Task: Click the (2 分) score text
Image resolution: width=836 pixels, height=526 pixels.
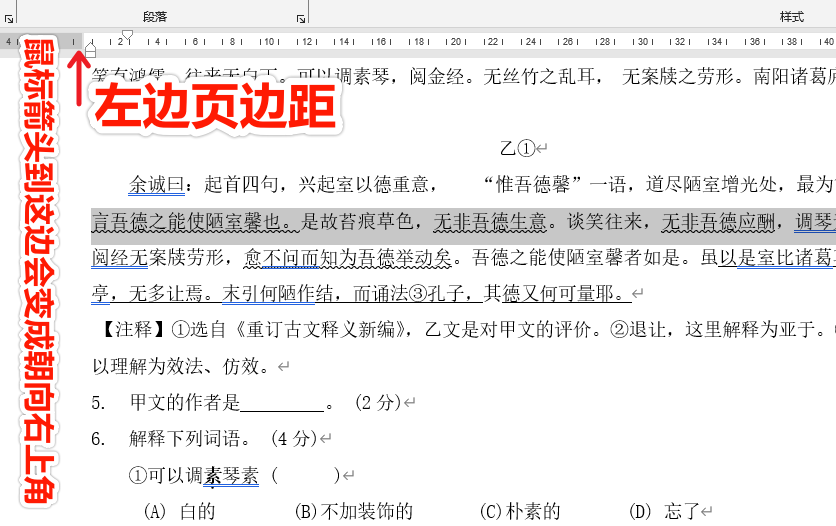Action: [378, 402]
